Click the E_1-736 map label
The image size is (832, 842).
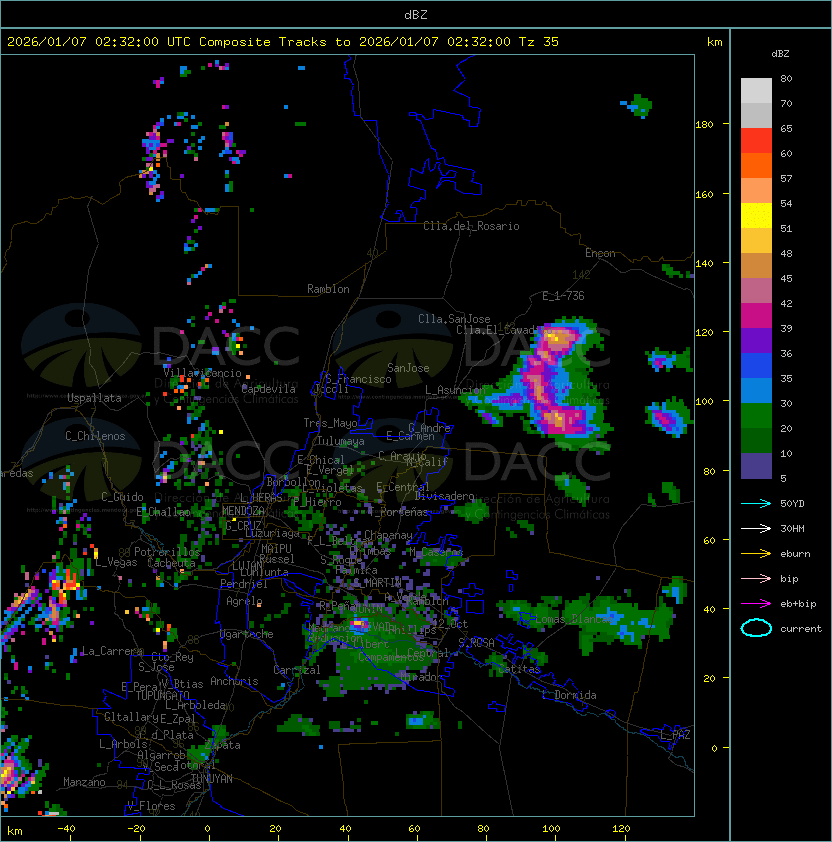[x=563, y=296]
